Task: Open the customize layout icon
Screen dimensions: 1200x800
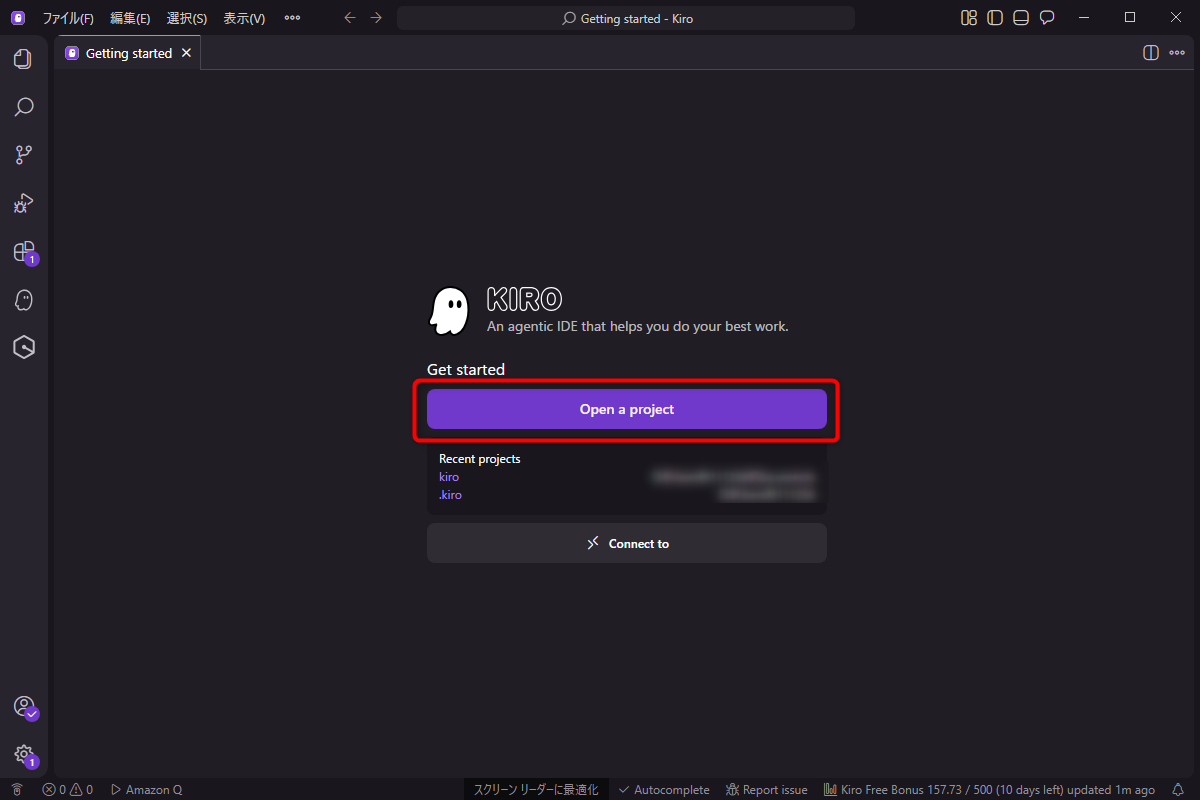Action: 969,18
